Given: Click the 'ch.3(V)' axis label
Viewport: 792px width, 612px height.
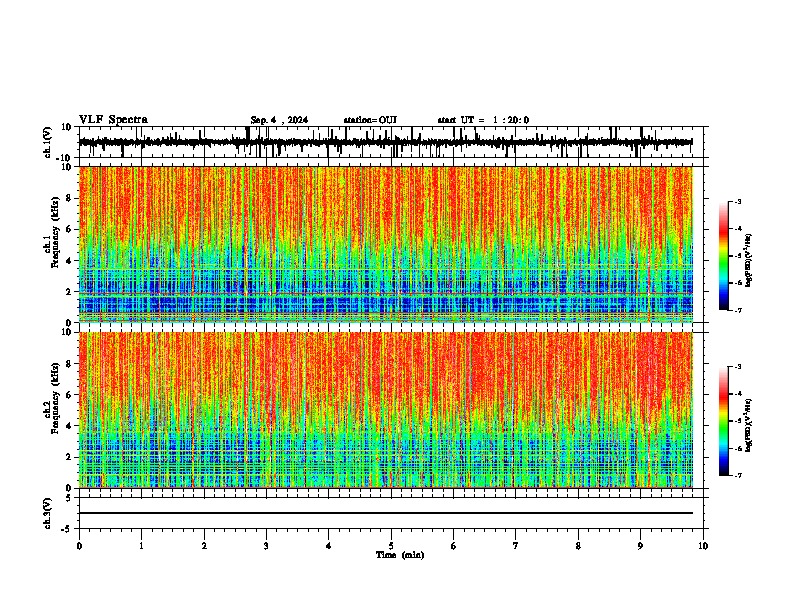Looking at the screenshot, I should pyautogui.click(x=48, y=514).
